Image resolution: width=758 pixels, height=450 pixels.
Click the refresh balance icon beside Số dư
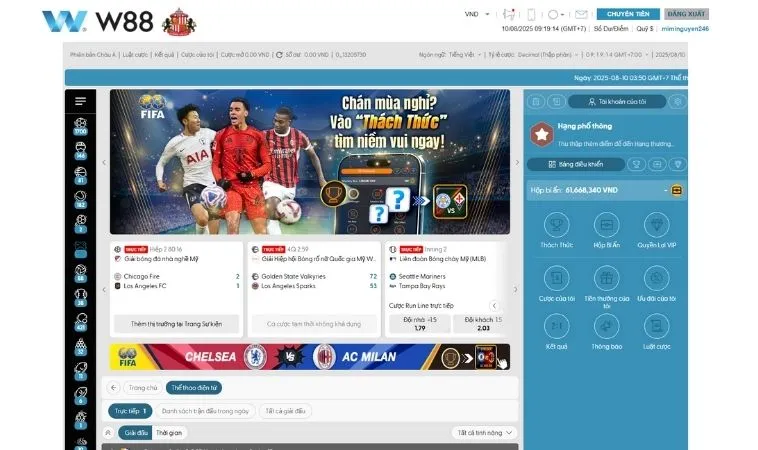pos(279,55)
